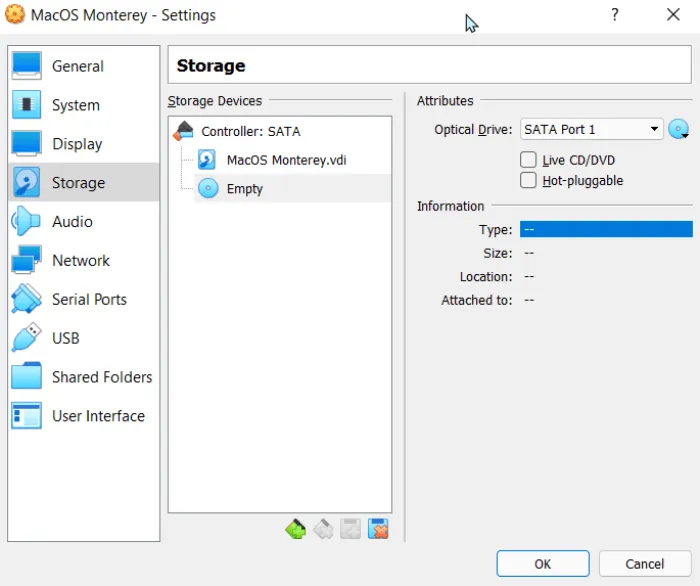Click the remove storage controller icon
The width and height of the screenshot is (700, 586).
323,529
